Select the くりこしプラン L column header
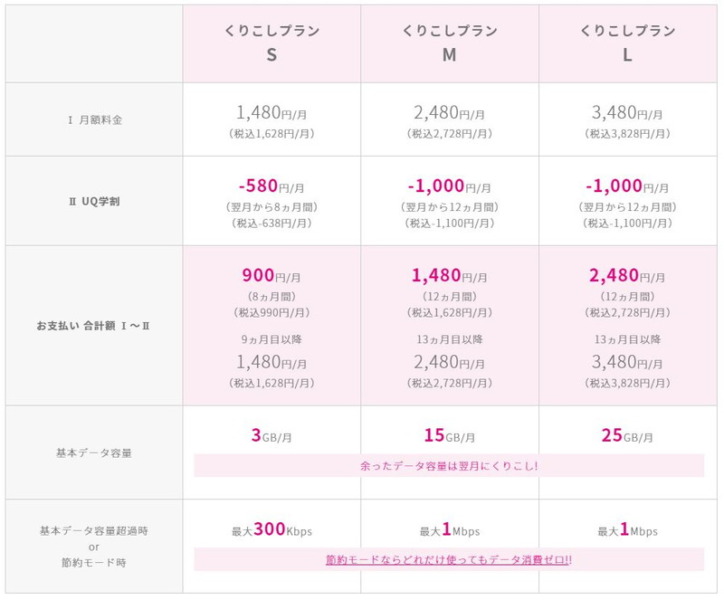 627,43
